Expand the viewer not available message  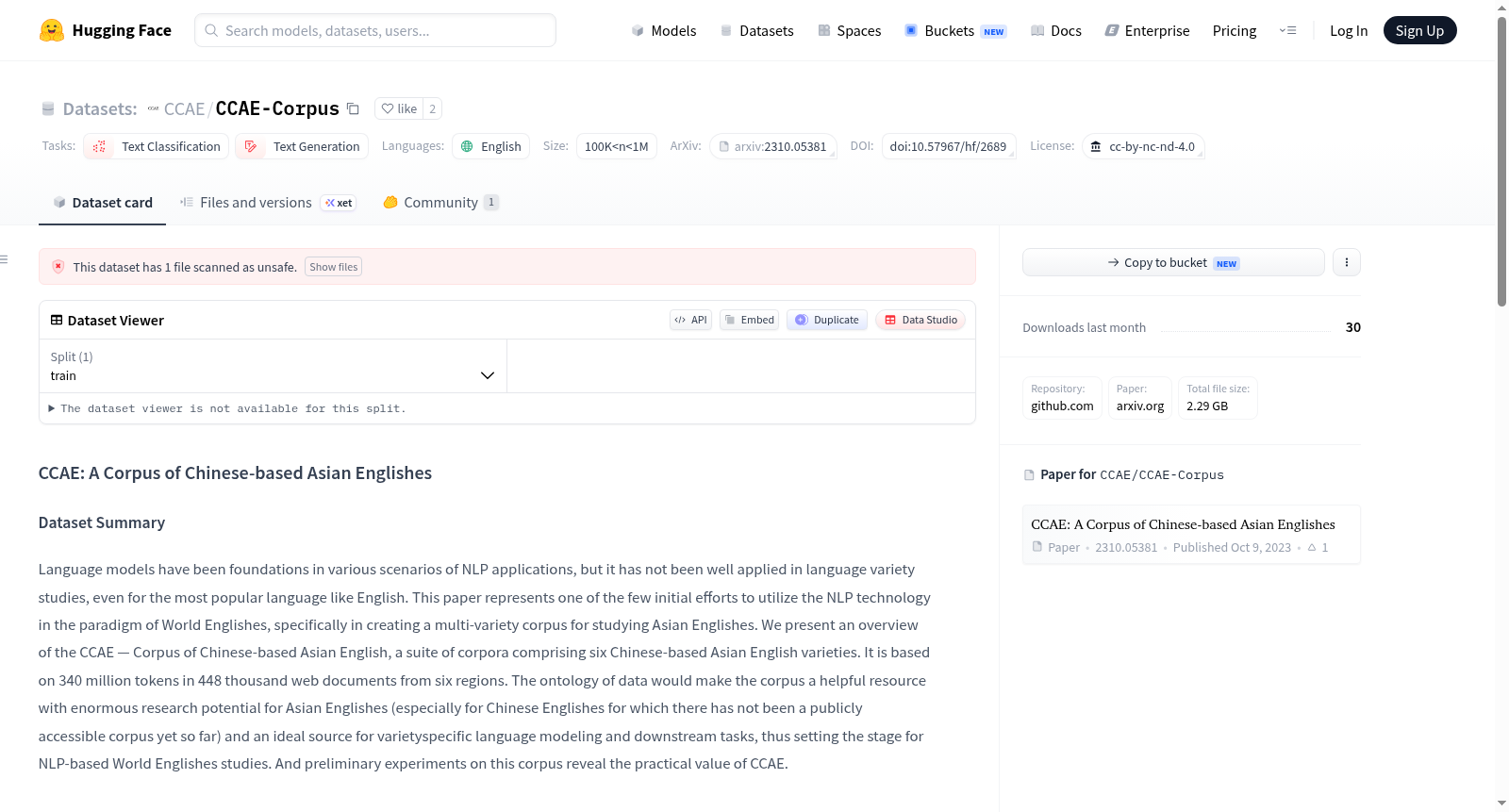point(227,408)
